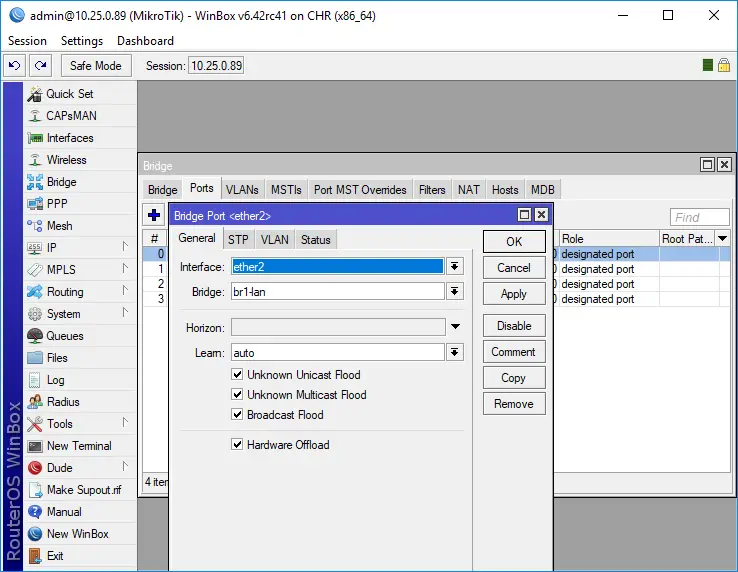Image resolution: width=738 pixels, height=572 pixels.
Task: Select the Role column header
Action: [609, 239]
